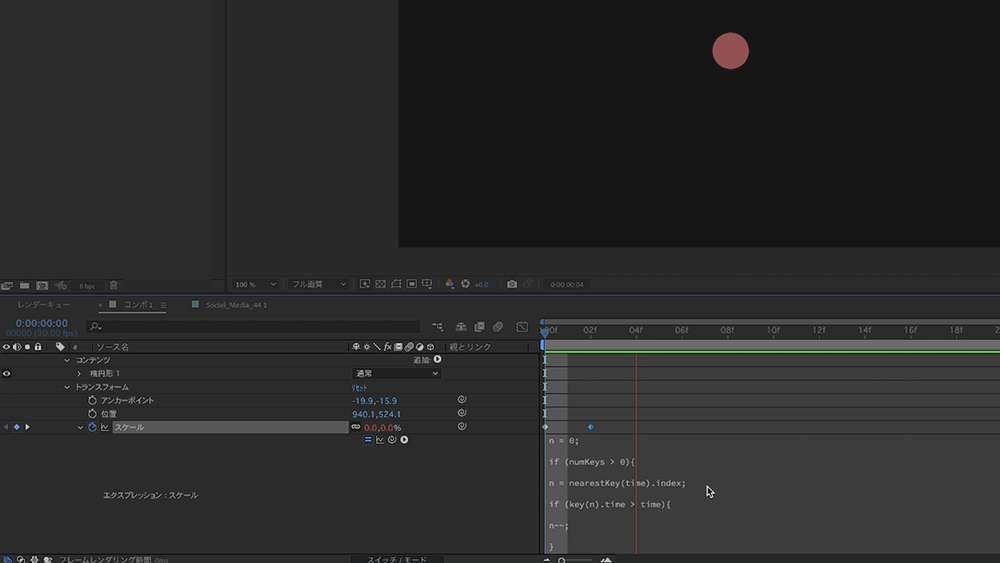Click the second Scale keyframe on timeline
Viewport: 1000px width, 563px height.
590,427
